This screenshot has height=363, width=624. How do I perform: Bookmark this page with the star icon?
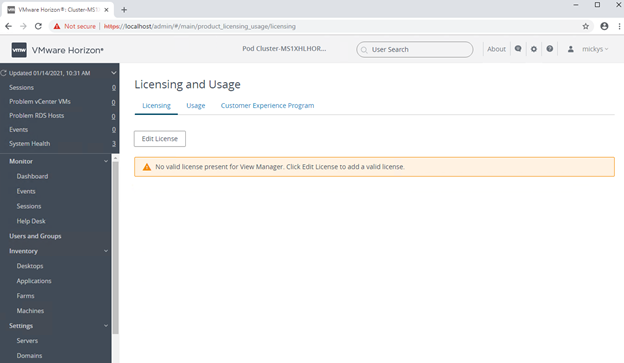(585, 26)
